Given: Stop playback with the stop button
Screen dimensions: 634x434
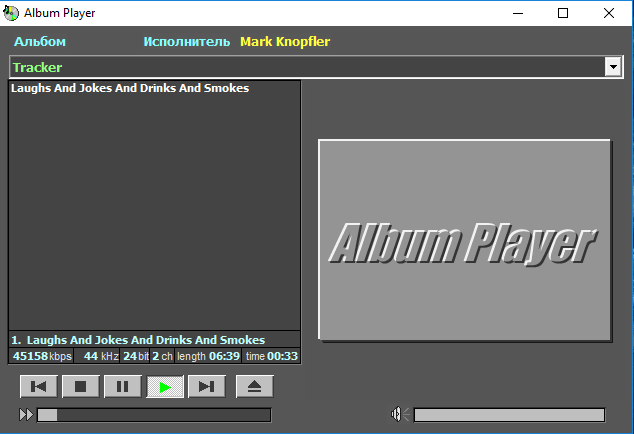Looking at the screenshot, I should click(80, 387).
